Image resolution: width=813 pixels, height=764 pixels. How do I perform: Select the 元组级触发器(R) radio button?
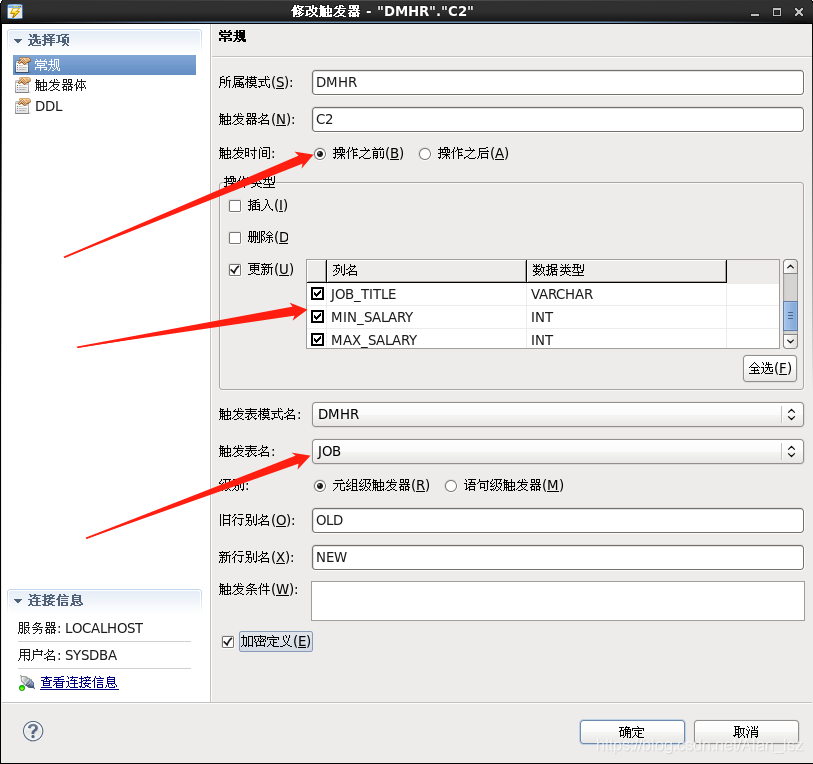click(320, 485)
